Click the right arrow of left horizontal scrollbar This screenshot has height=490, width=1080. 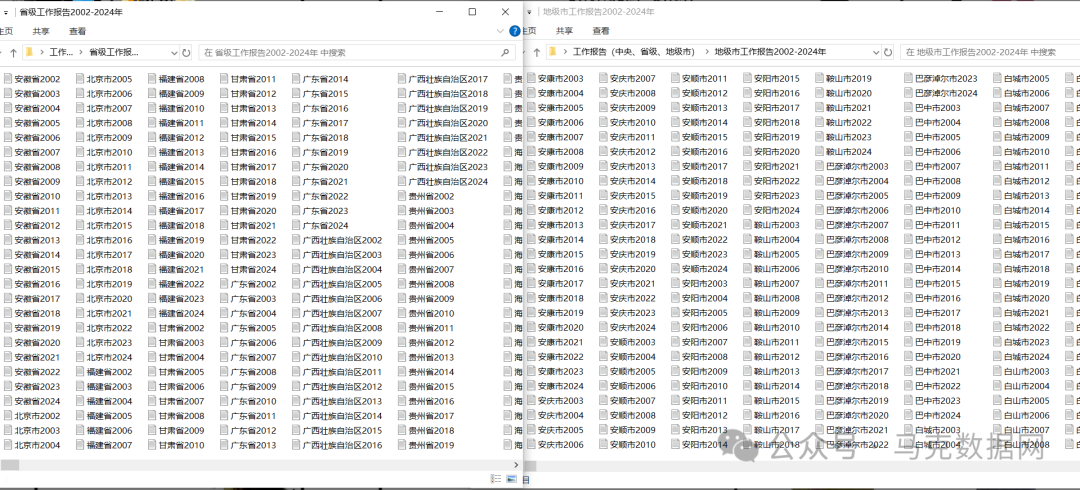517,465
